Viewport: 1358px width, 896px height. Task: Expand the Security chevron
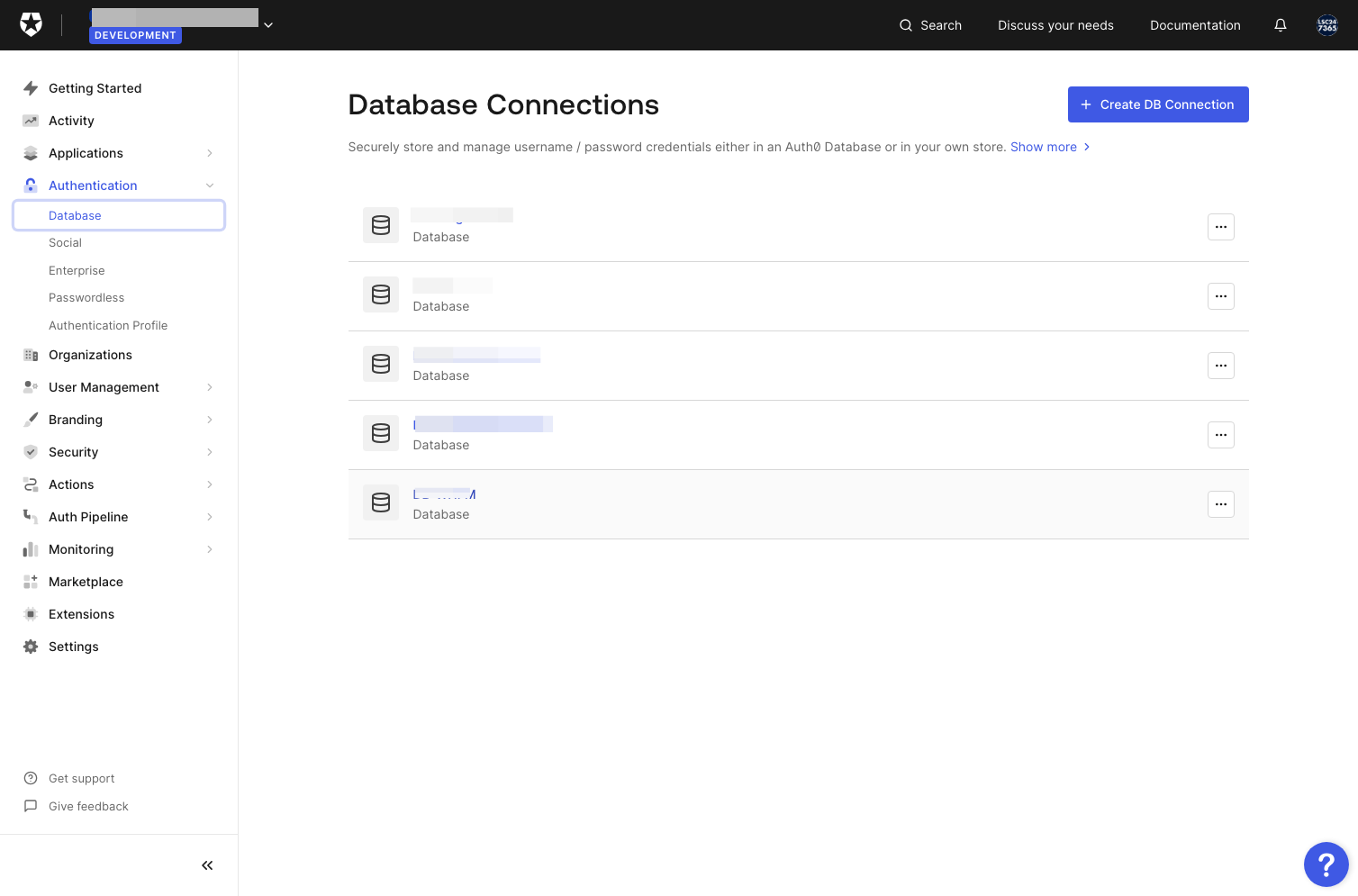(210, 452)
